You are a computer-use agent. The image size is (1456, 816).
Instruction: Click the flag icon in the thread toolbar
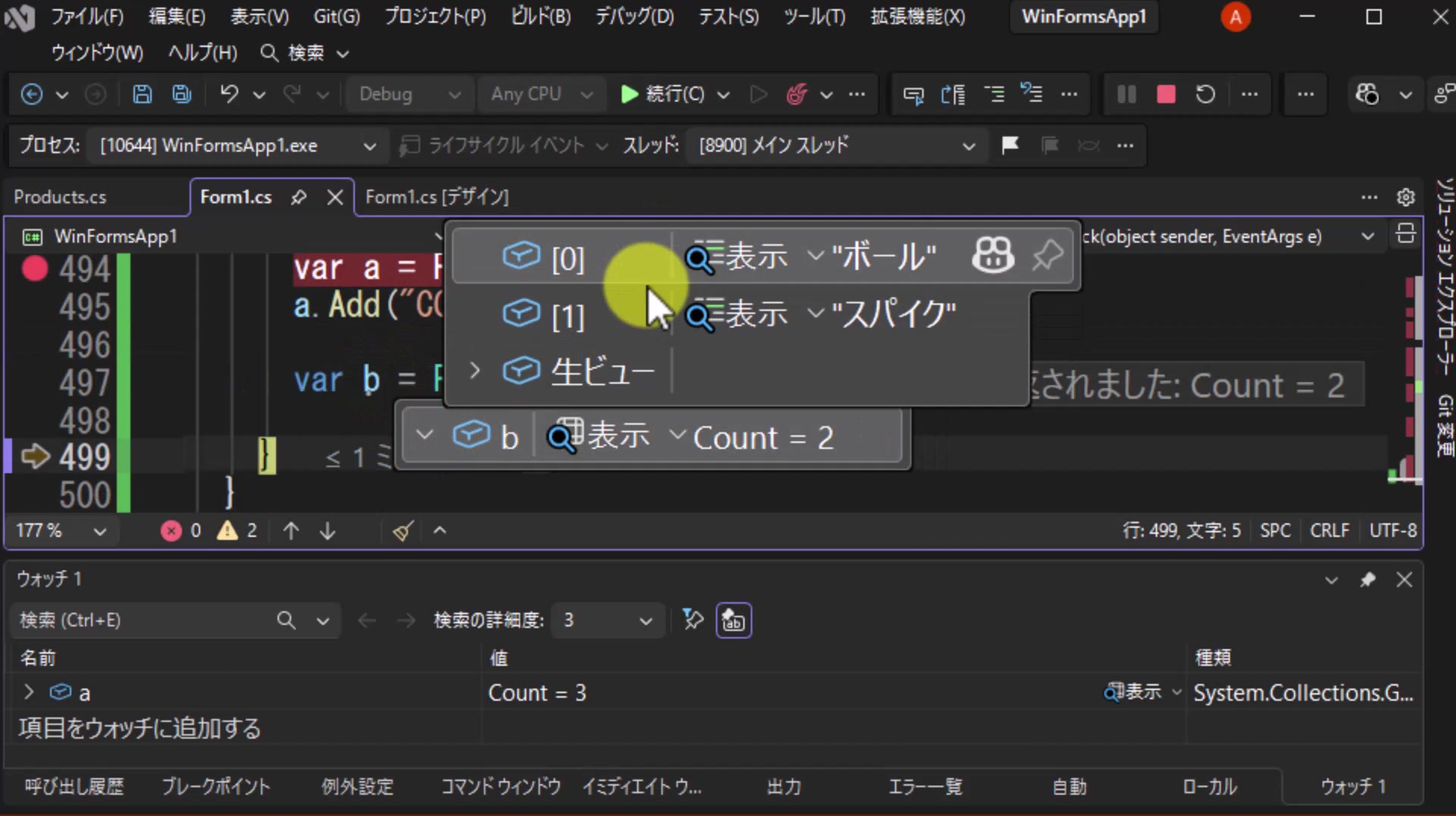(x=1009, y=145)
